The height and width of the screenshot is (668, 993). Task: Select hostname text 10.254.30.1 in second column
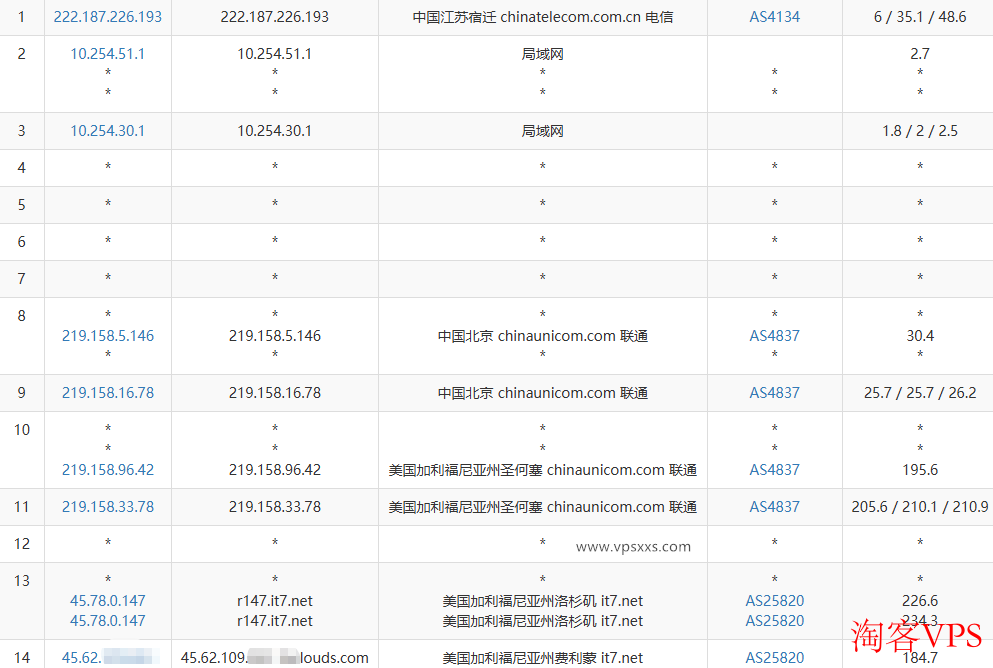click(x=275, y=131)
